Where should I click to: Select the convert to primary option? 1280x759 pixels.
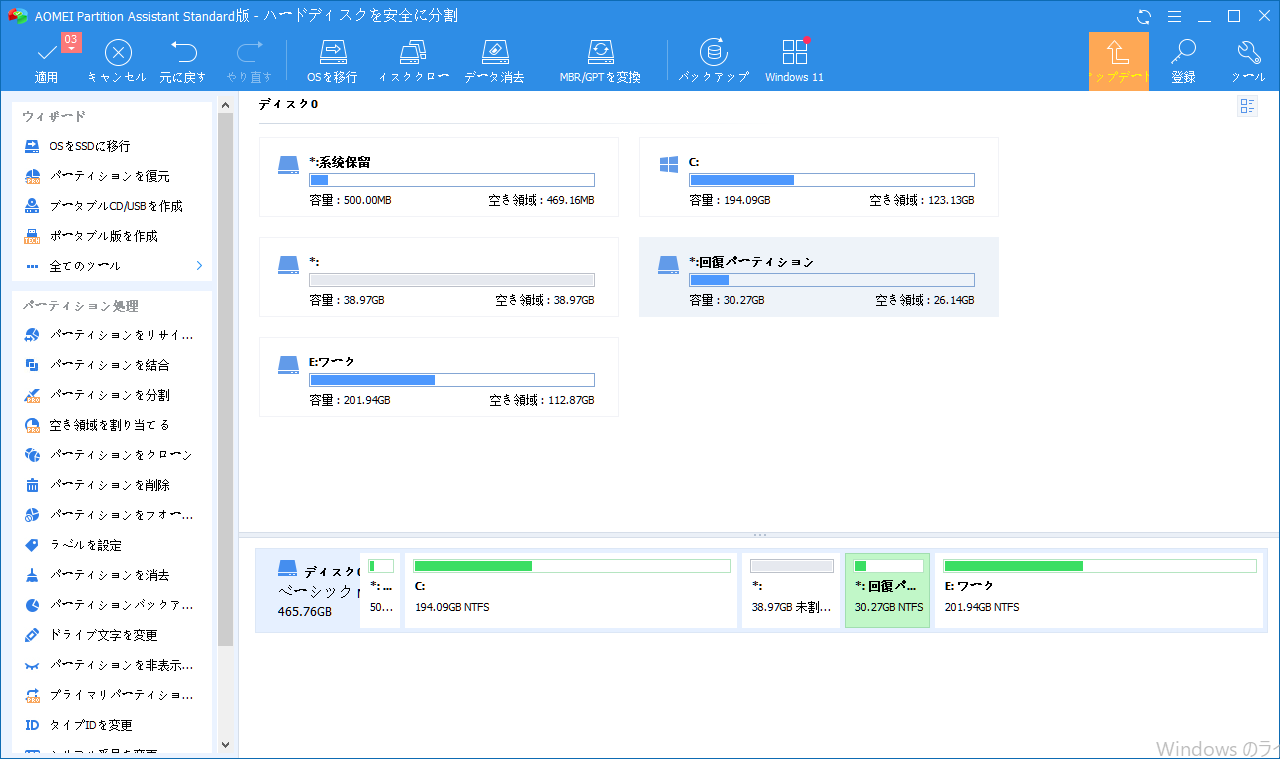[x=111, y=695]
